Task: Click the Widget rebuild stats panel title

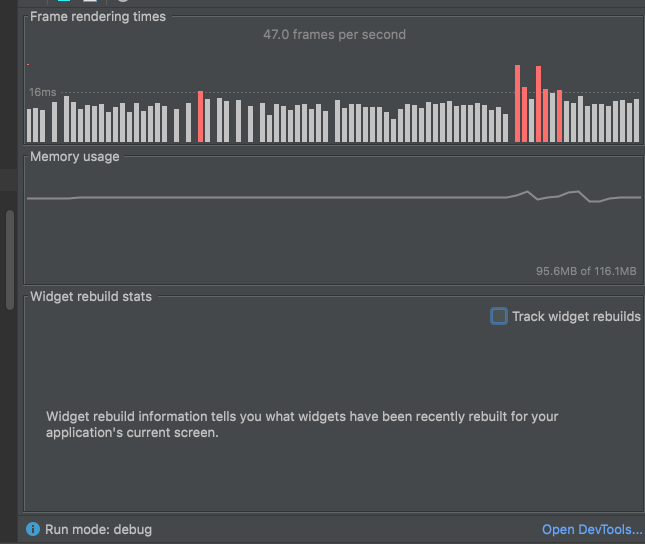Action: coord(91,296)
